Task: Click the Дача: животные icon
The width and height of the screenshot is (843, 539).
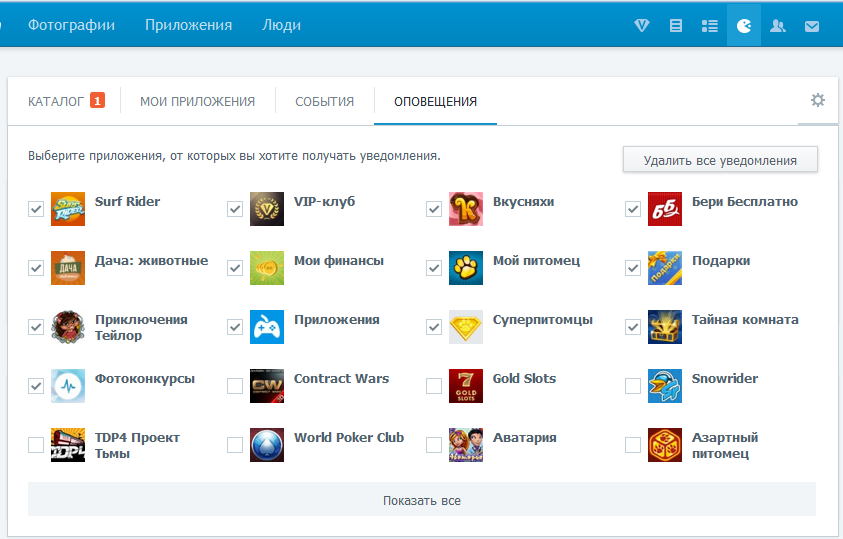Action: click(x=68, y=268)
